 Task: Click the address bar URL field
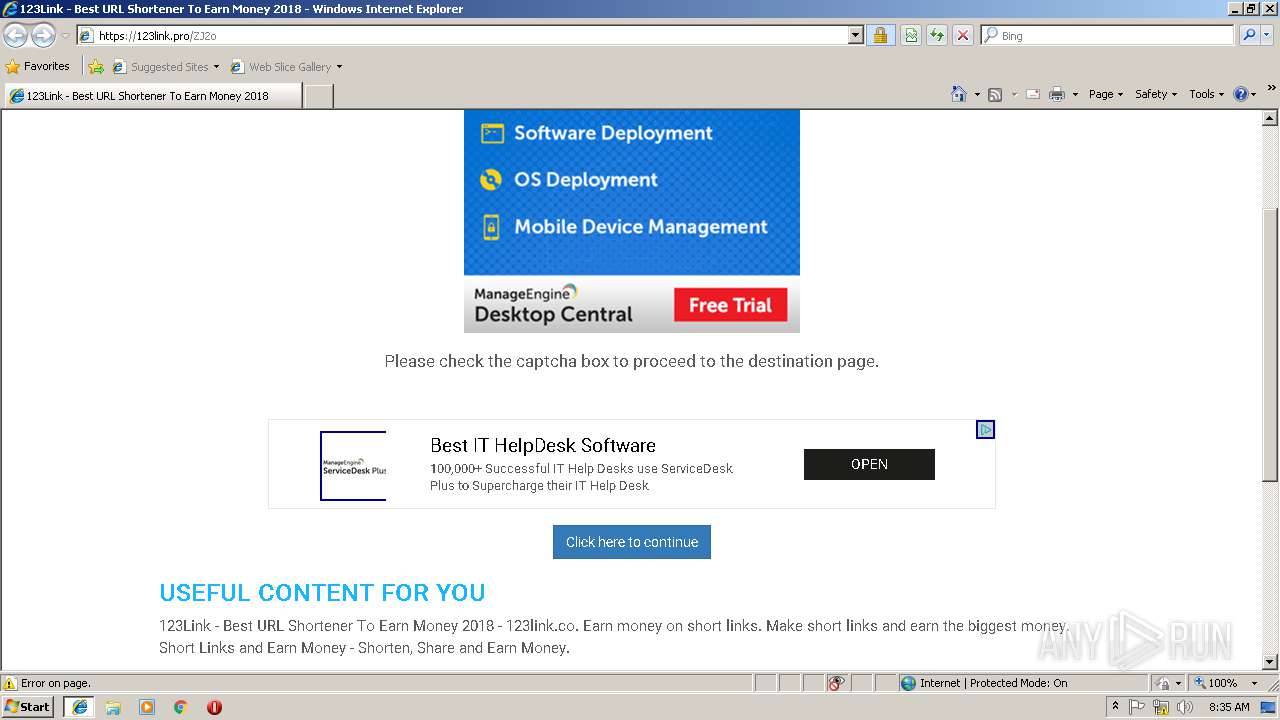point(462,35)
